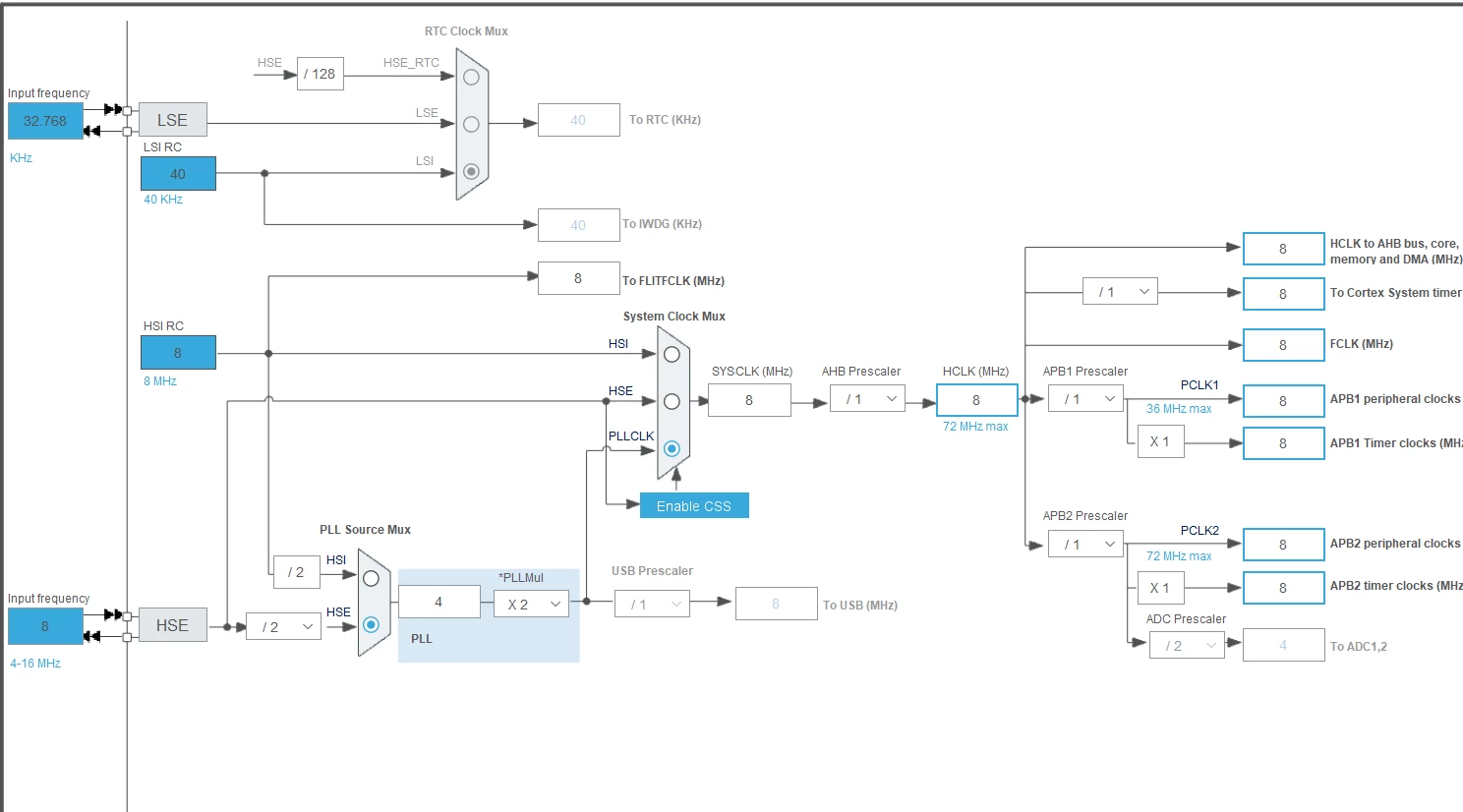Click the System Clock Mux label
Screen dimensions: 1463x812
click(674, 317)
